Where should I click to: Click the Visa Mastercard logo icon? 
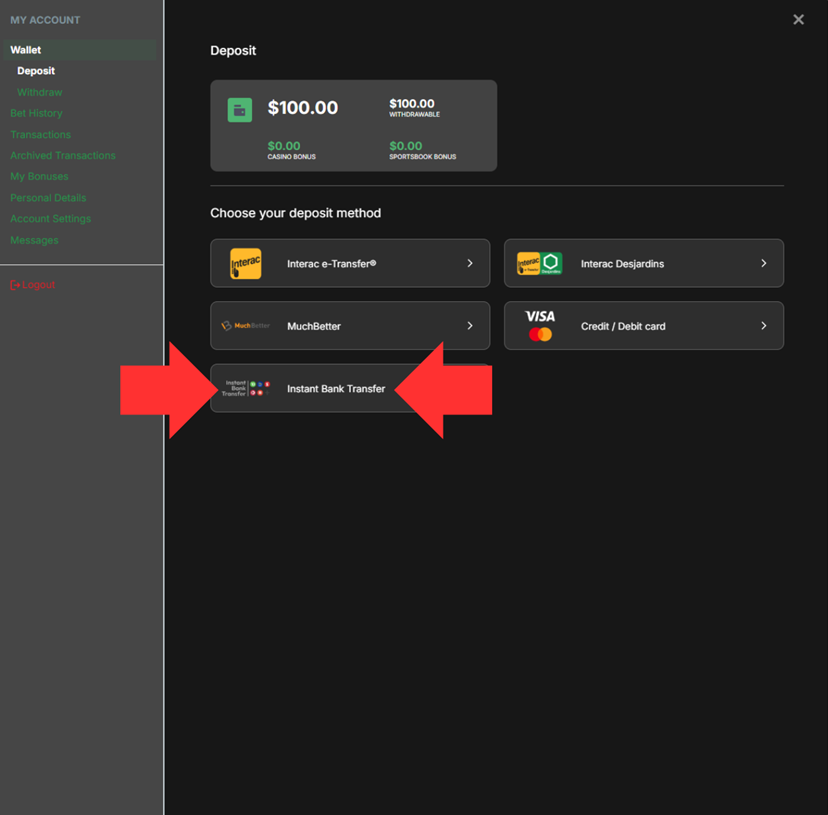point(540,326)
